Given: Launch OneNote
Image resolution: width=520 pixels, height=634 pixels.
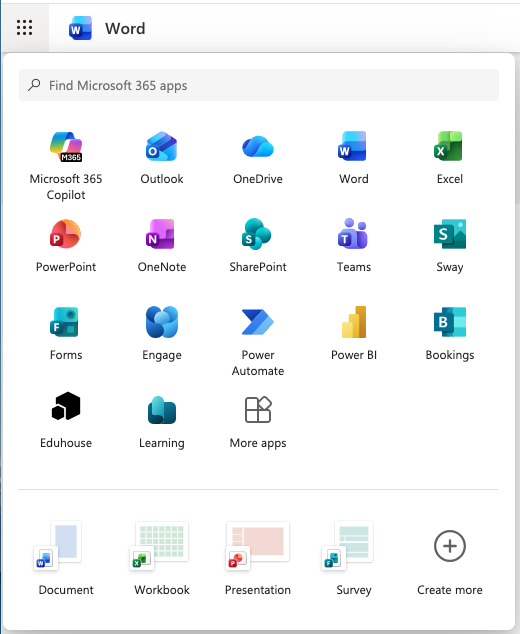Looking at the screenshot, I should 162,246.
